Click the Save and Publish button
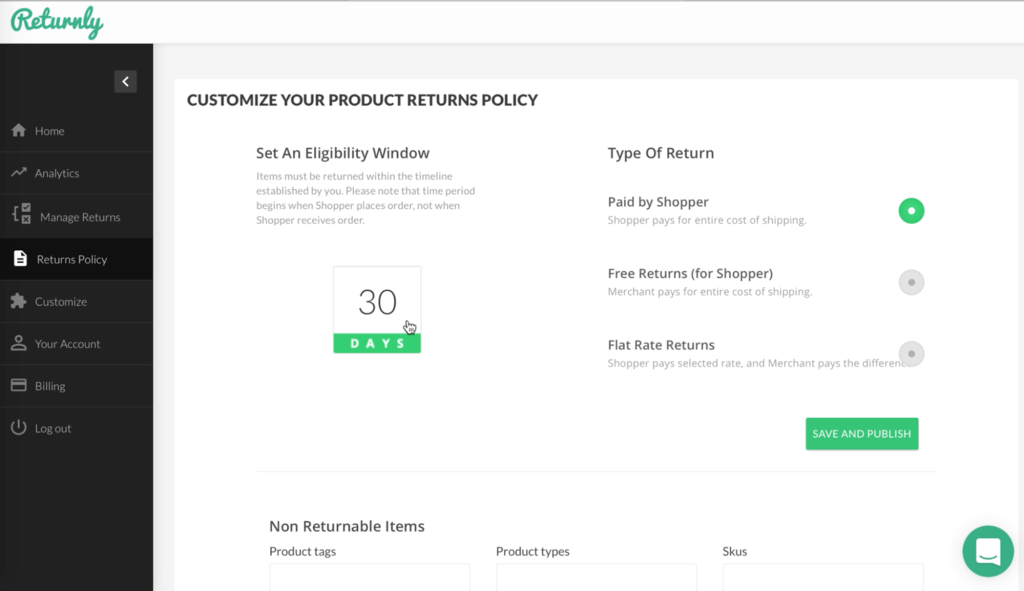This screenshot has width=1024, height=591. click(861, 434)
